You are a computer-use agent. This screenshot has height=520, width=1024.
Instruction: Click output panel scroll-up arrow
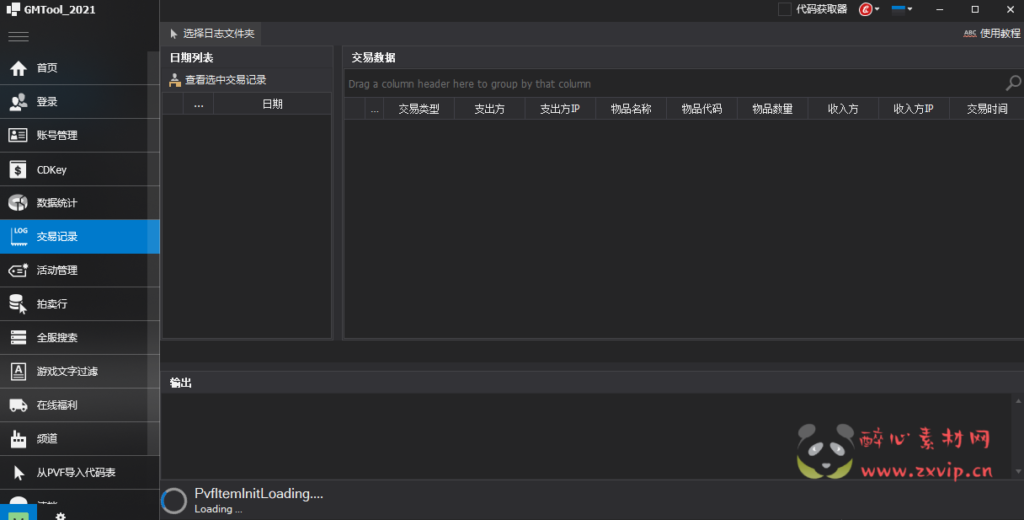tap(1018, 400)
